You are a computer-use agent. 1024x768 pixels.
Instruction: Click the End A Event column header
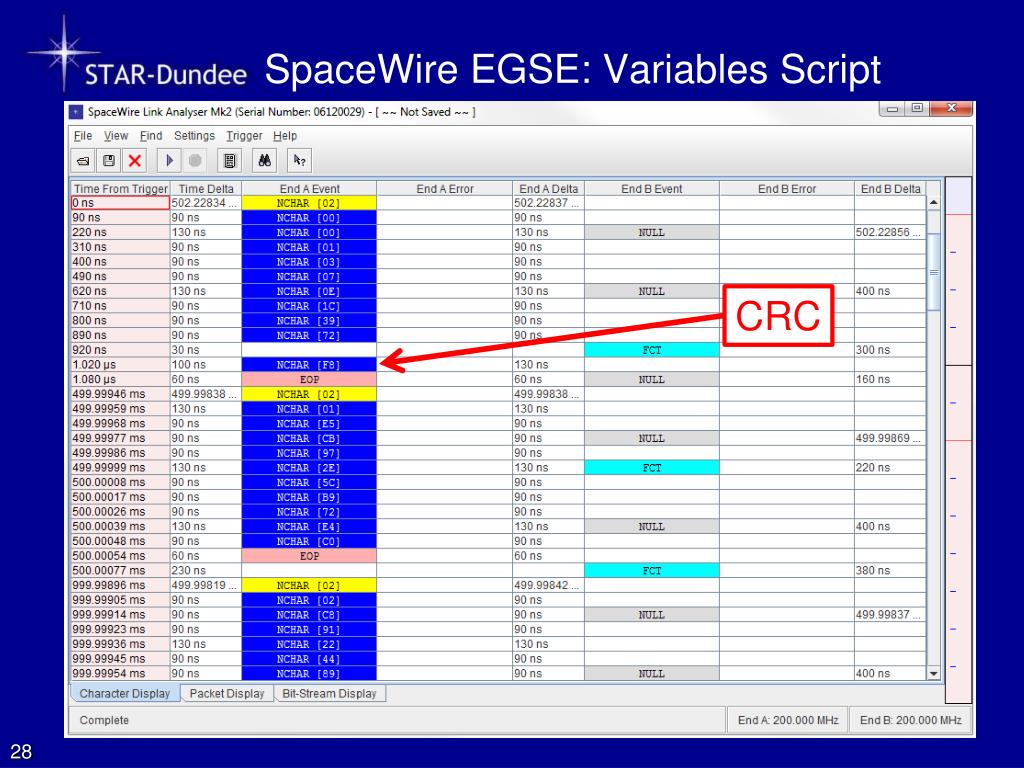pos(310,189)
